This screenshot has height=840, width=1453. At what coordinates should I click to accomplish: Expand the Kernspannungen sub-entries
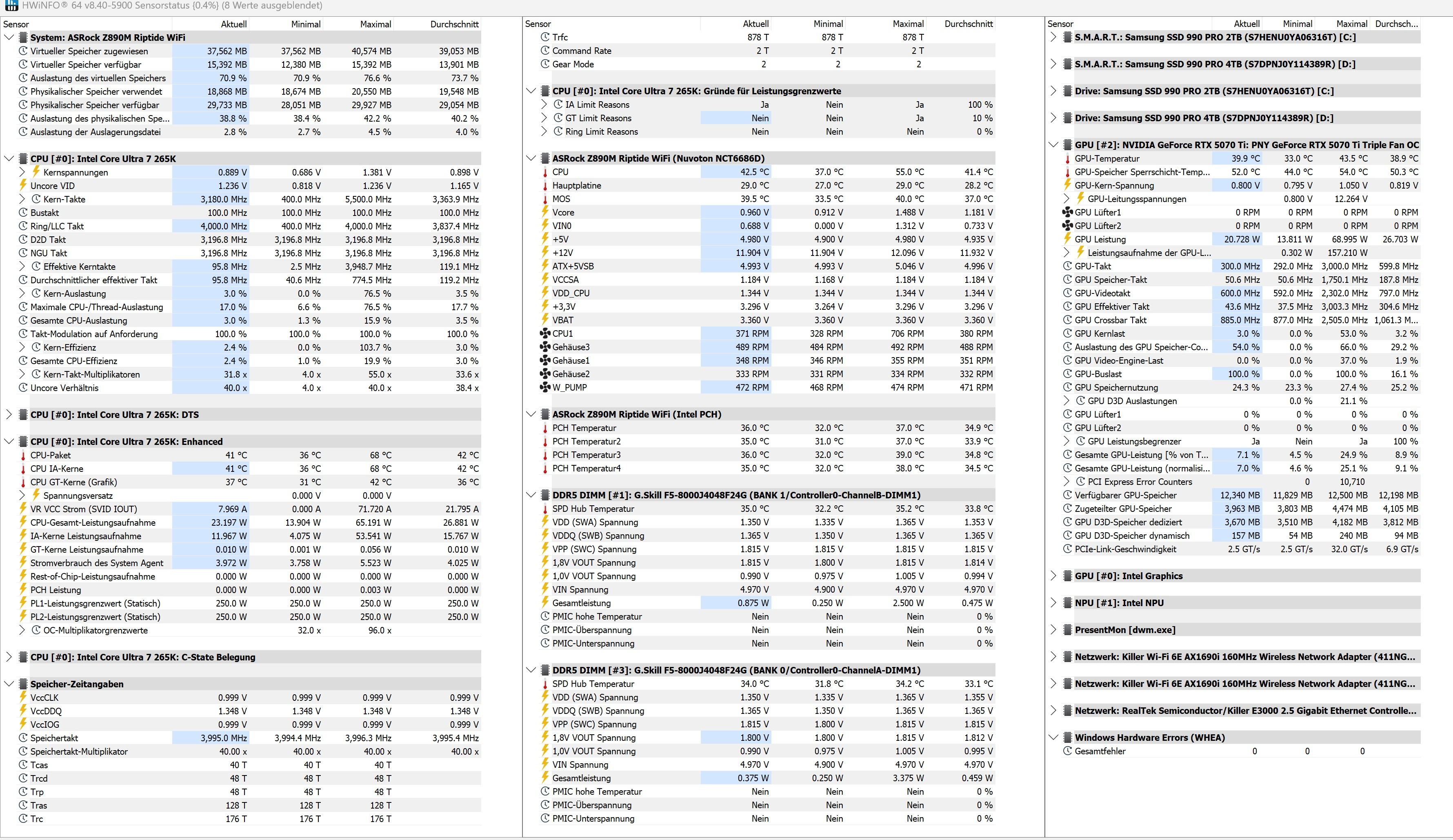(x=22, y=172)
